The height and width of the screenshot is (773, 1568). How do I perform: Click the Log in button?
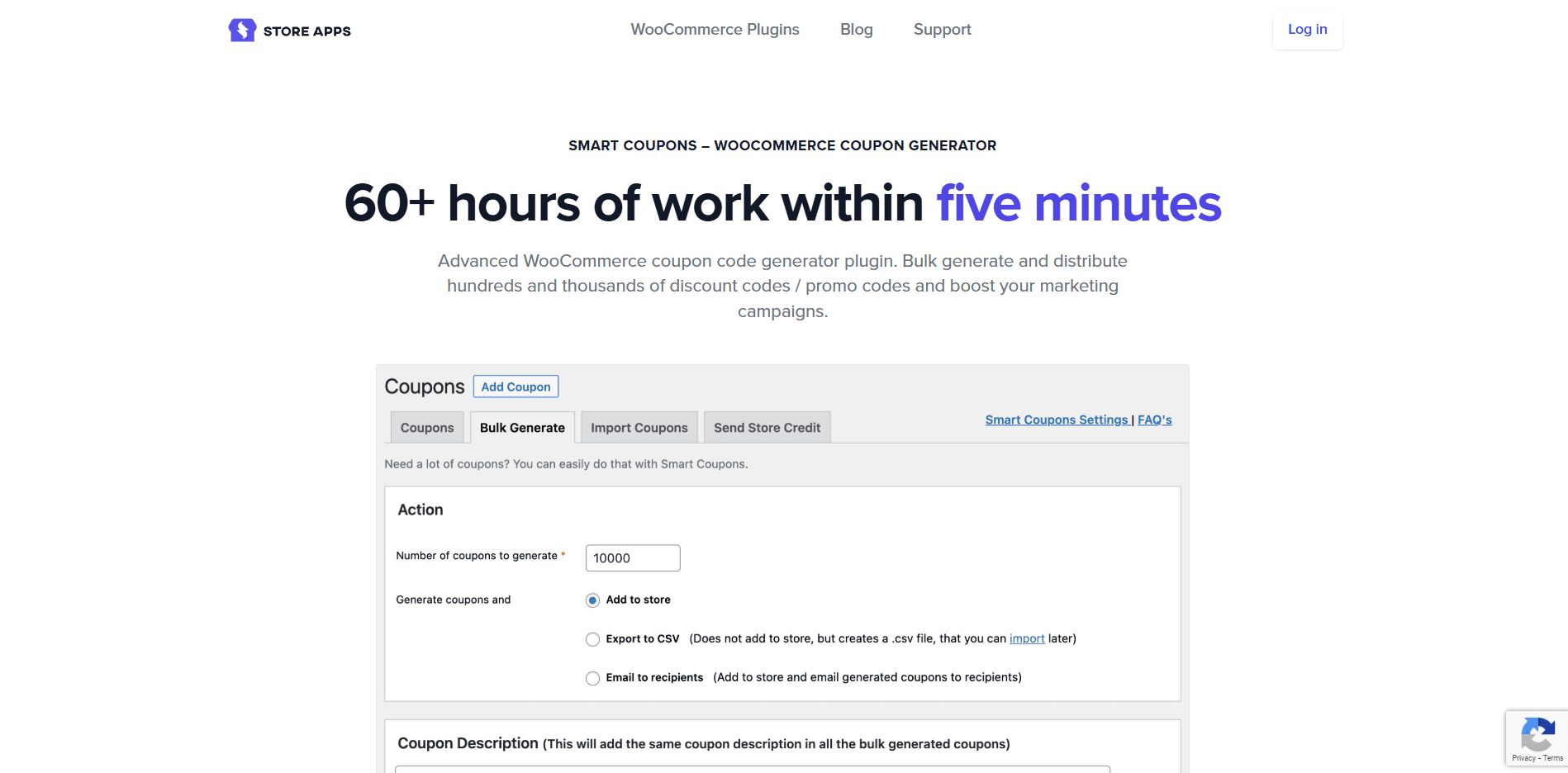(1307, 30)
